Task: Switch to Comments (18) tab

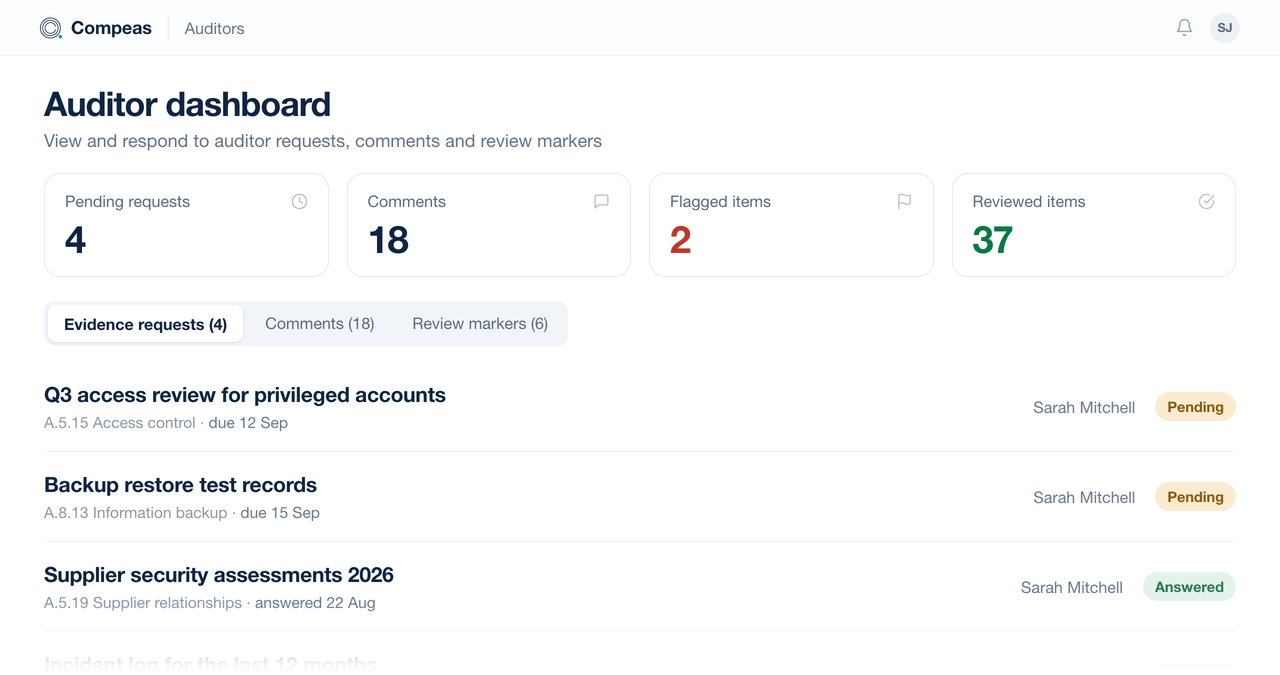Action: coord(320,324)
